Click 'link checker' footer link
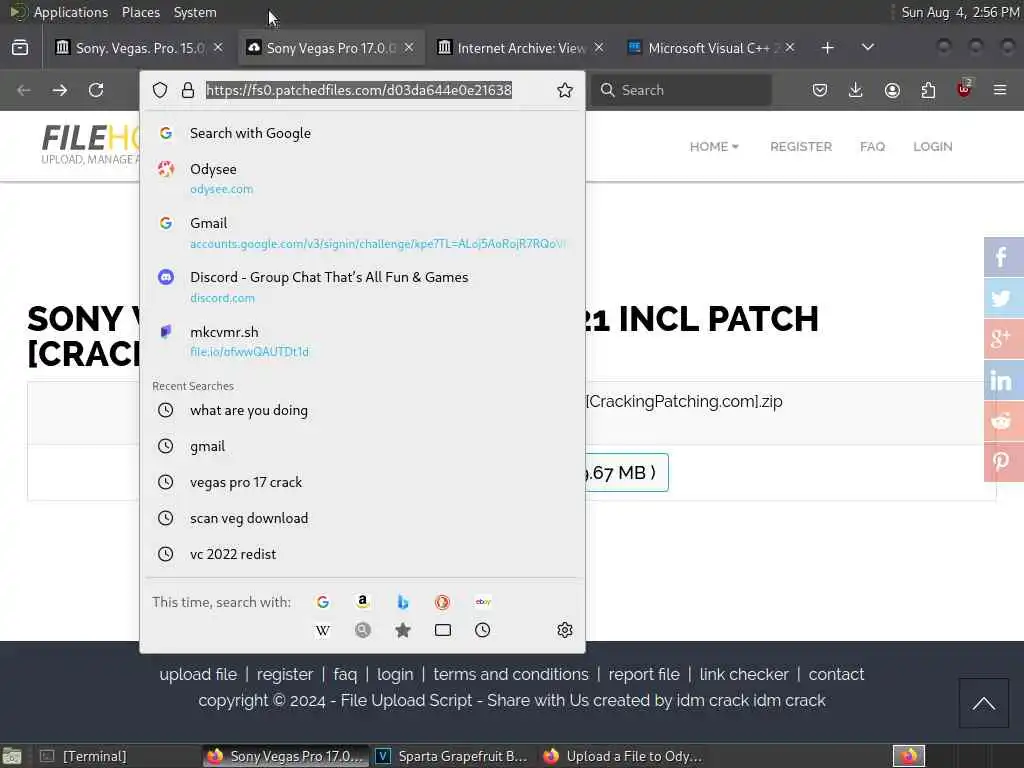The image size is (1024, 768). [x=744, y=674]
